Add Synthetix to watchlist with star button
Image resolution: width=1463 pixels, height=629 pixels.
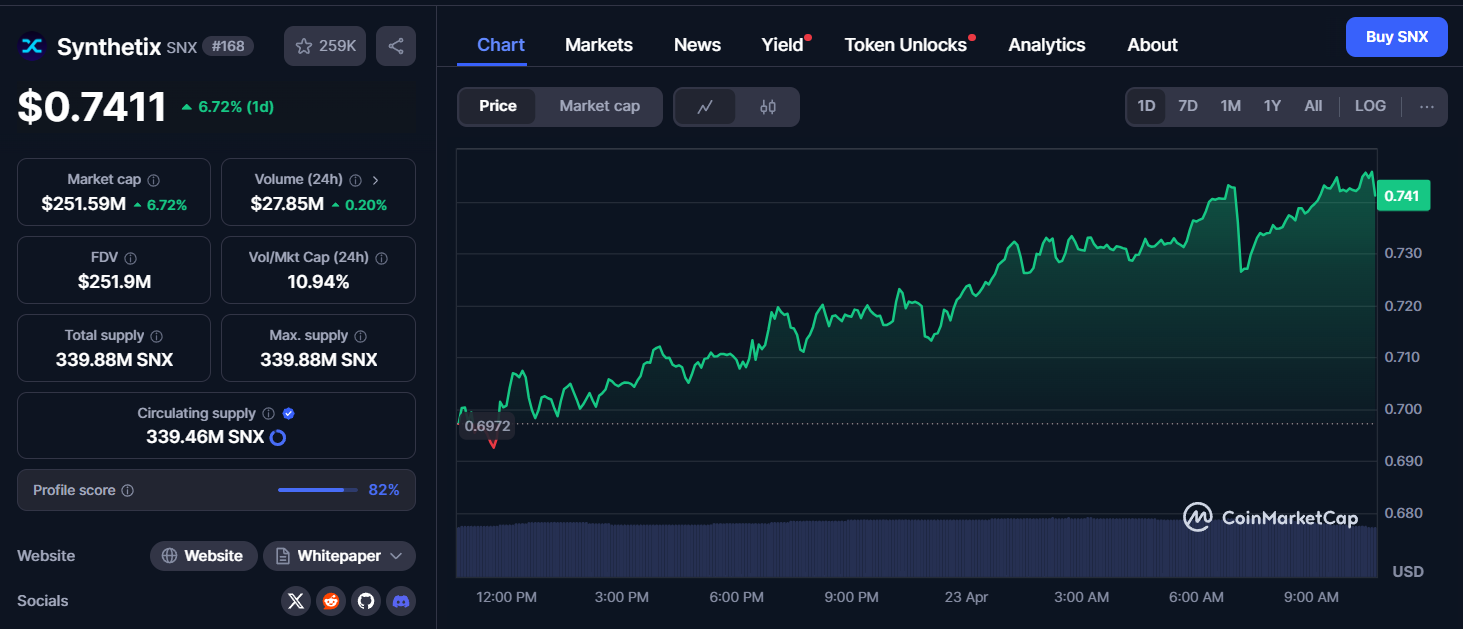(x=325, y=46)
